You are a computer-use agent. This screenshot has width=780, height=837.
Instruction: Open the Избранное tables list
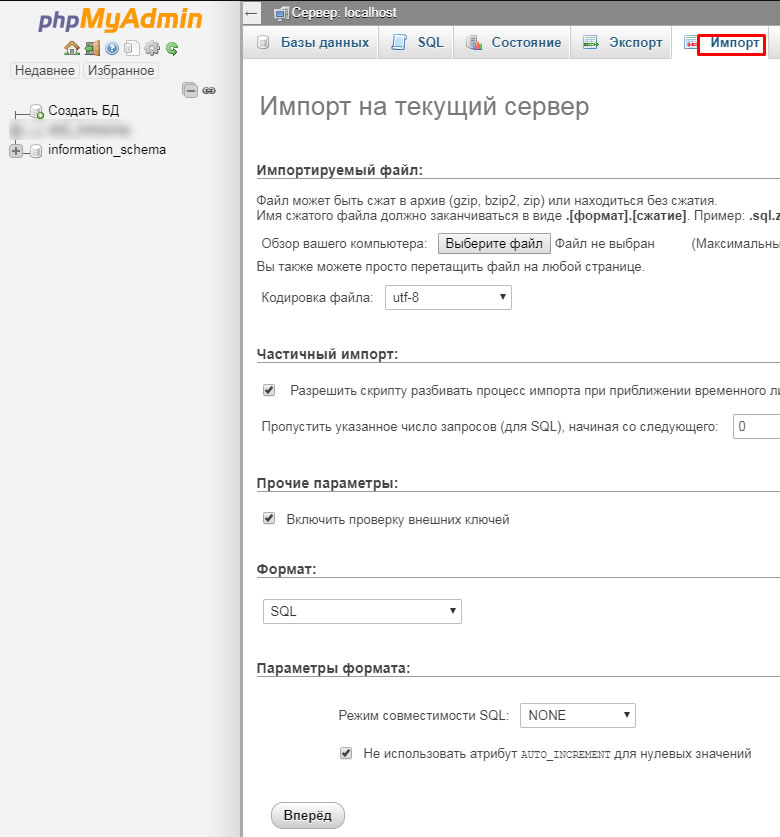(121, 70)
